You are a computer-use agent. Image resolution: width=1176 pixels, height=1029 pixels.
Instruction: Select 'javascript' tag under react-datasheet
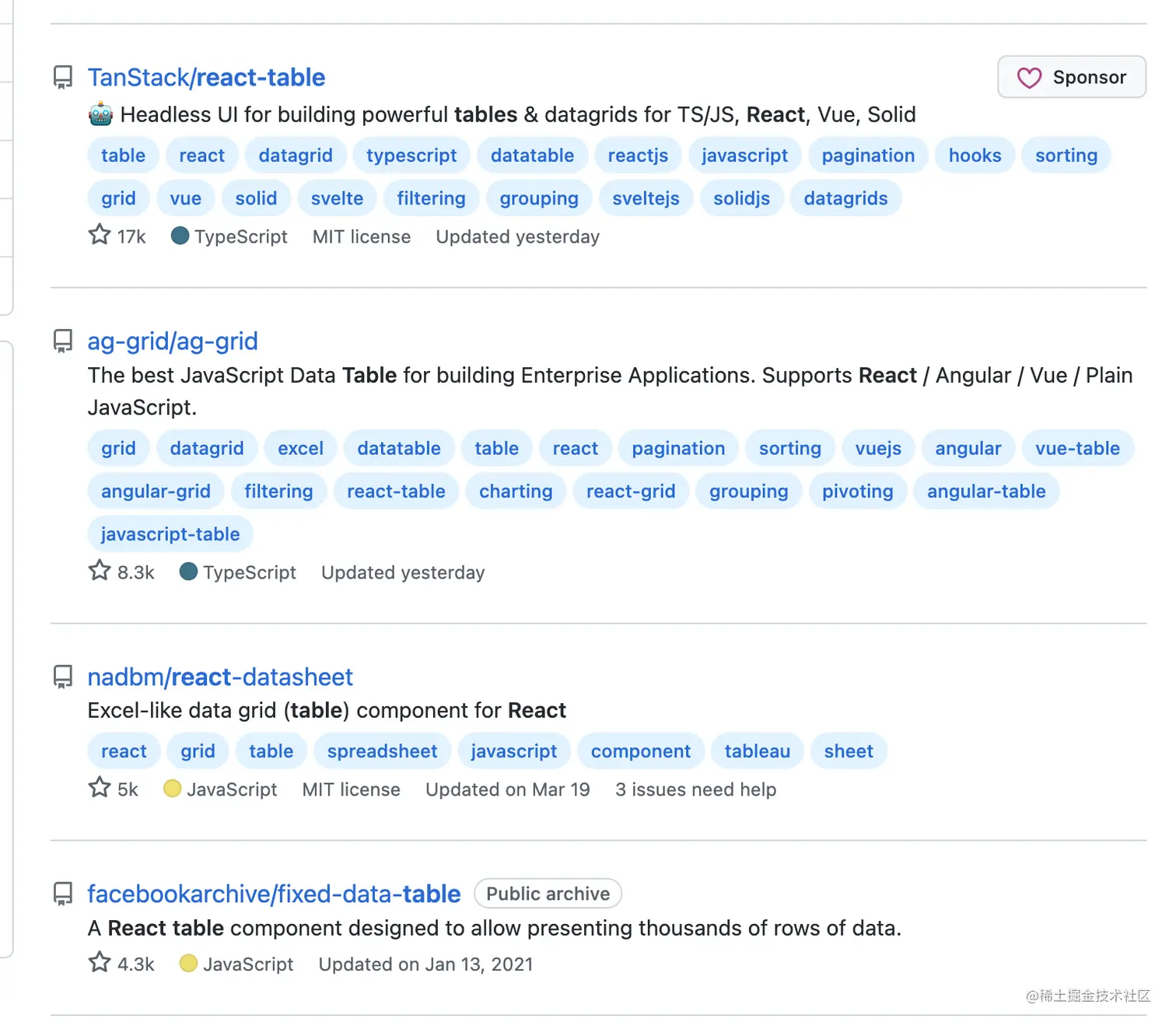513,751
